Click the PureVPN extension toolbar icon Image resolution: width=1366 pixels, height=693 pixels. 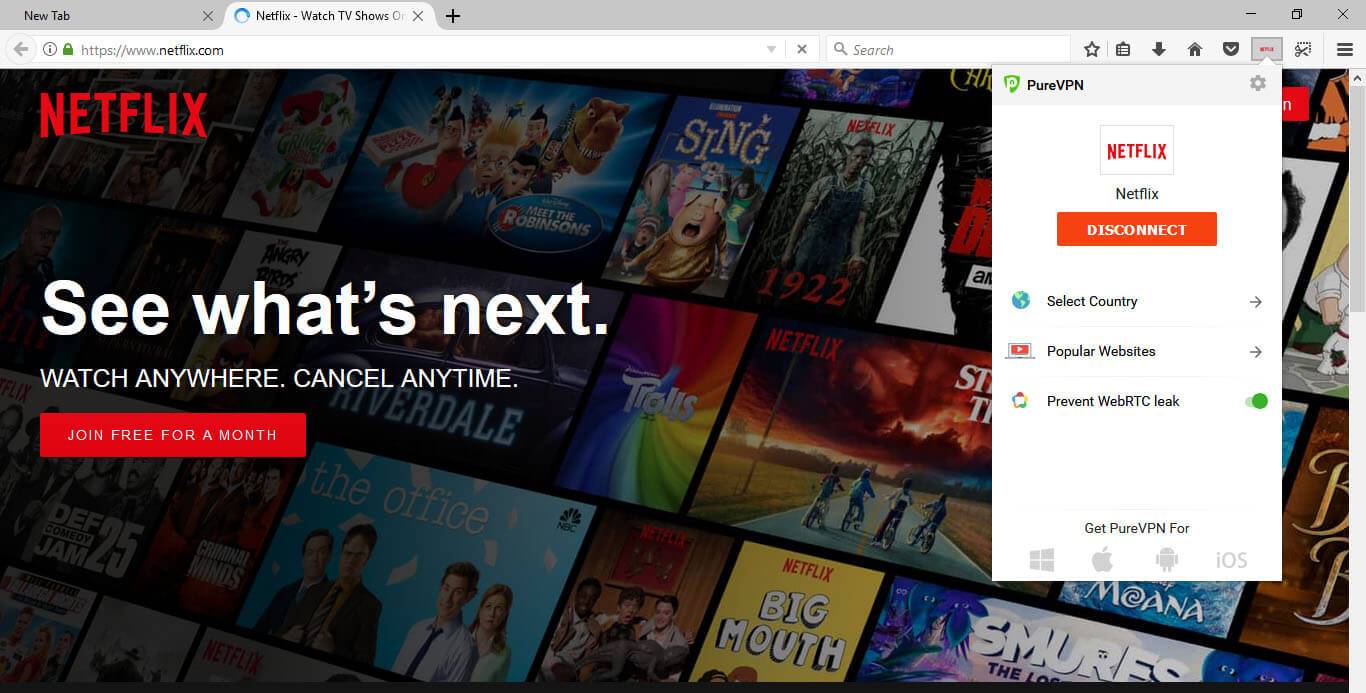coord(1267,49)
